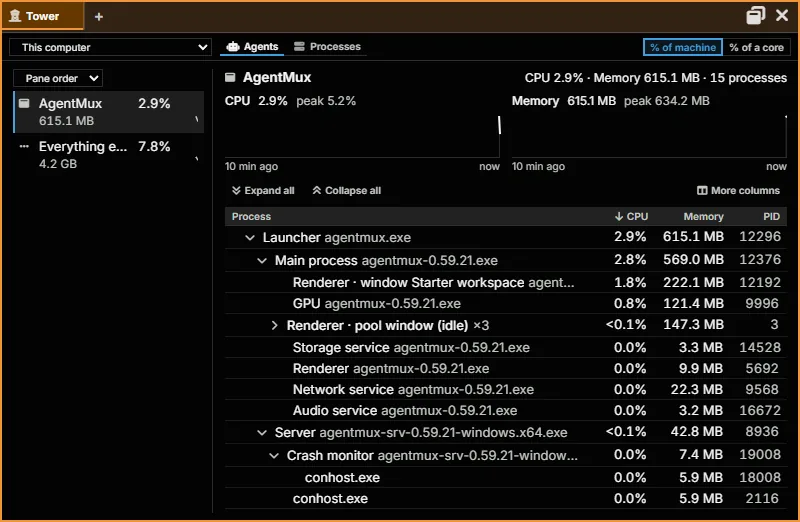Click 7.4 MB Crash monitor memory
Viewport: 800px width, 522px height.
pyautogui.click(x=701, y=455)
